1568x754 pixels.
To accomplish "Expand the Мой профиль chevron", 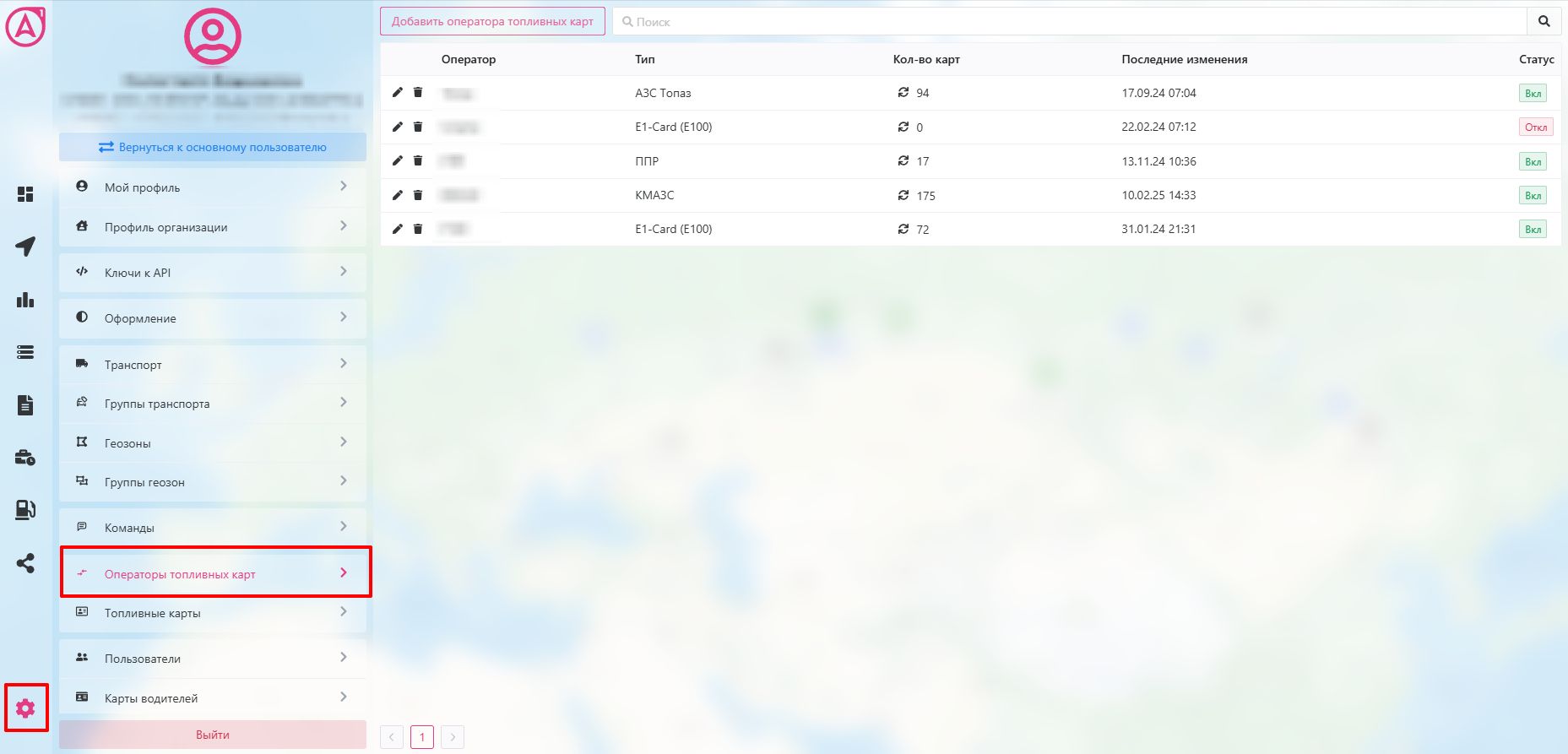I will click(344, 186).
